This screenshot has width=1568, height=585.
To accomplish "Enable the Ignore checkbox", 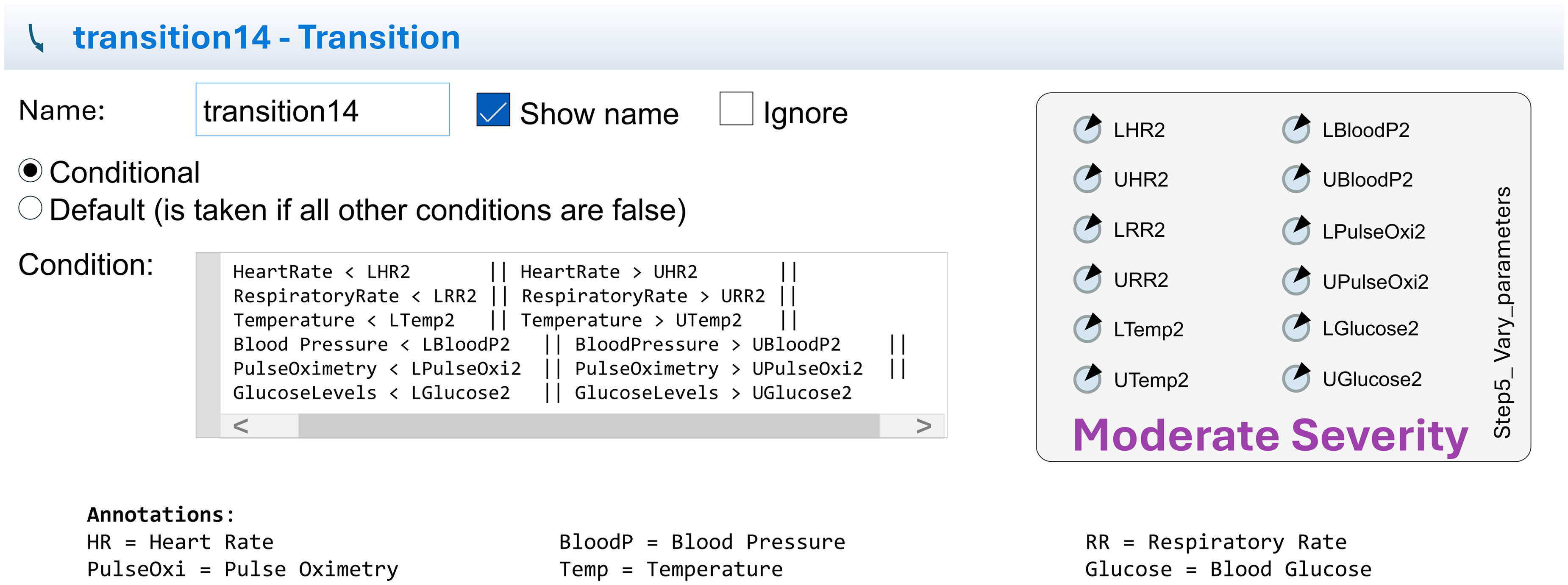I will coord(736,109).
